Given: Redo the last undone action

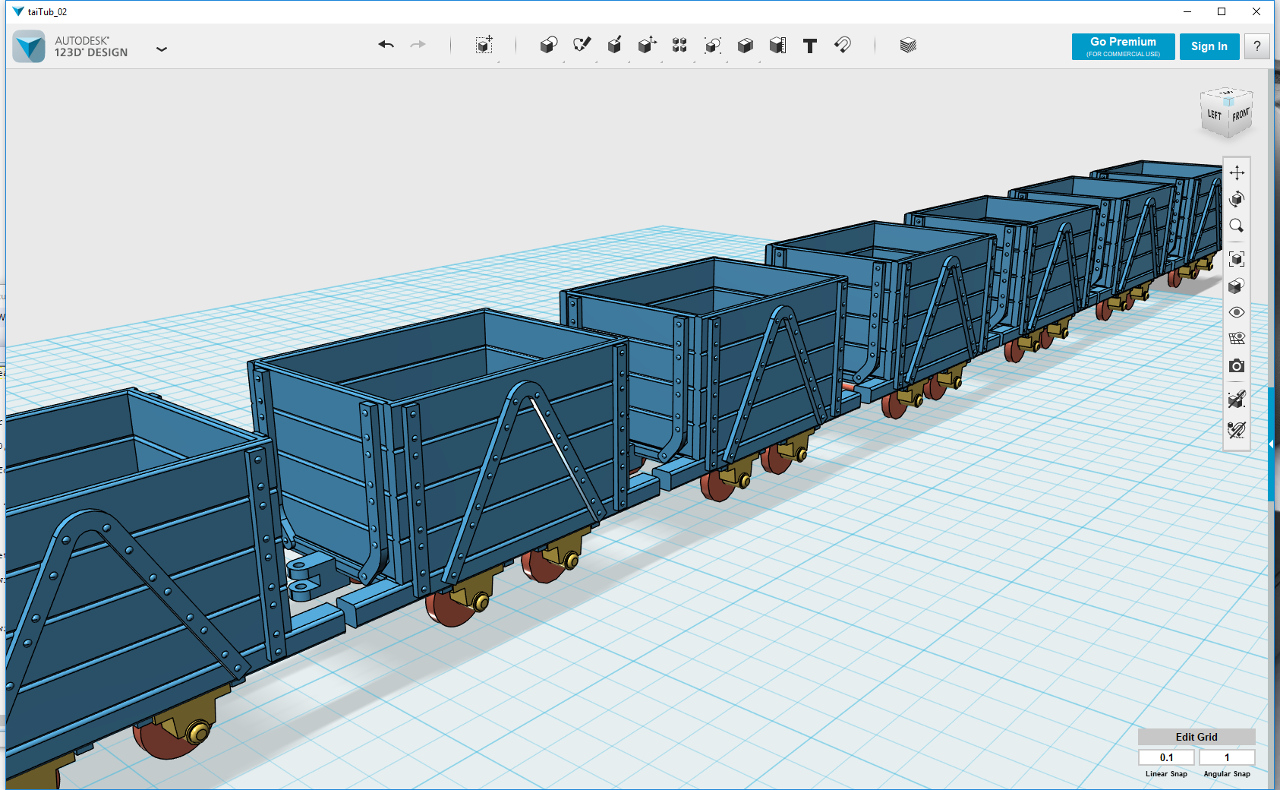Looking at the screenshot, I should pyautogui.click(x=418, y=45).
